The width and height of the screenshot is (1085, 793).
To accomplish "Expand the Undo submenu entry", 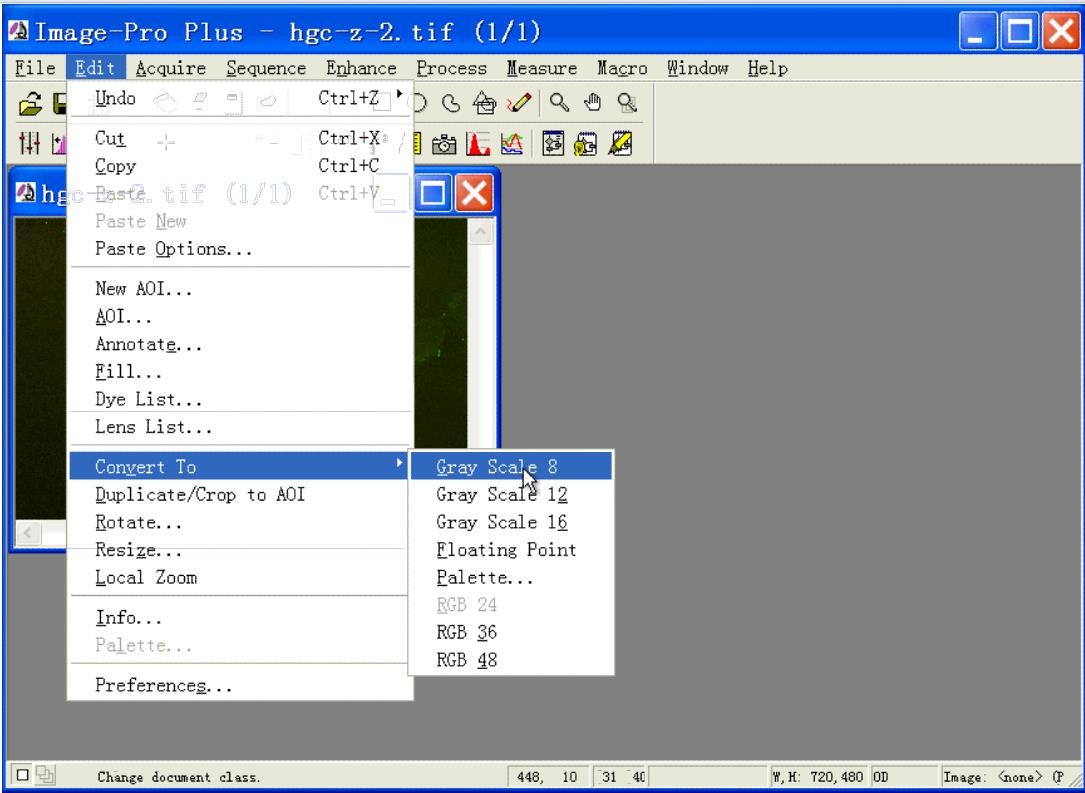I will click(x=241, y=99).
